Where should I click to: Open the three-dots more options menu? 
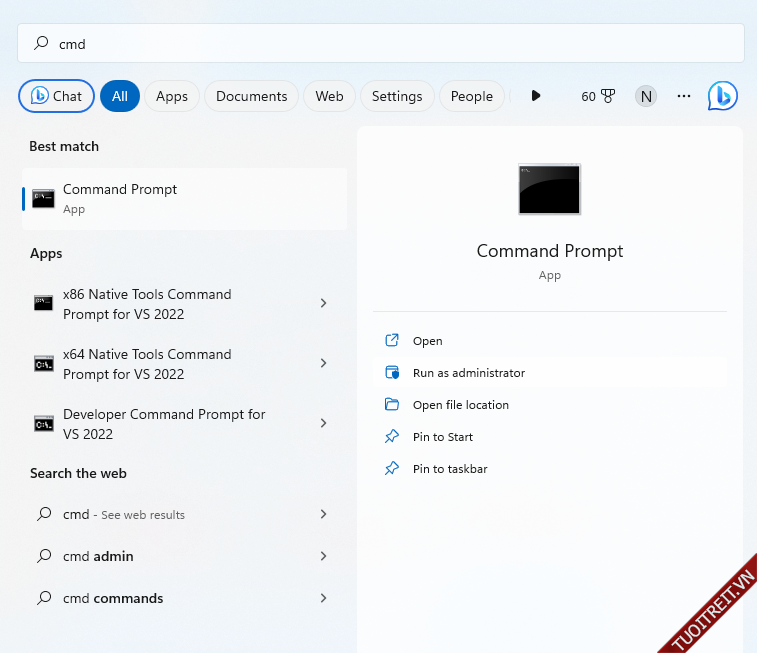684,96
